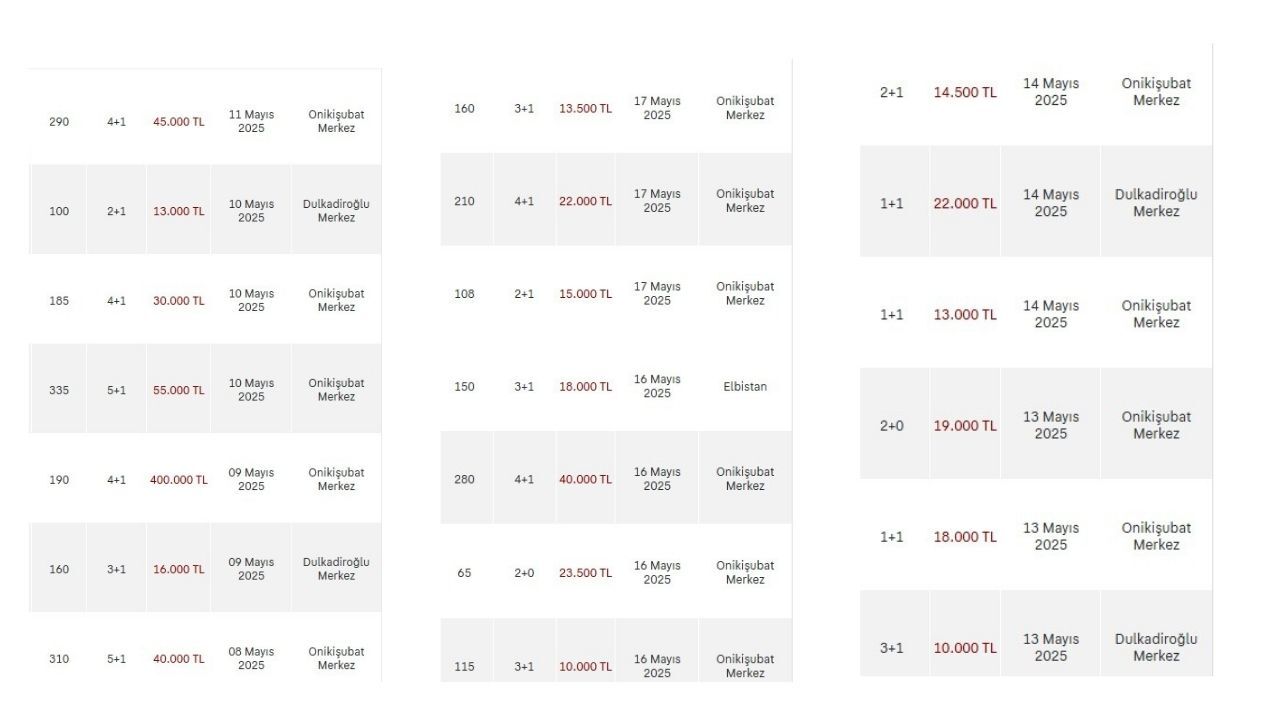This screenshot has width=1280, height=720.
Task: Select the 108 area cell
Action: pyautogui.click(x=464, y=294)
